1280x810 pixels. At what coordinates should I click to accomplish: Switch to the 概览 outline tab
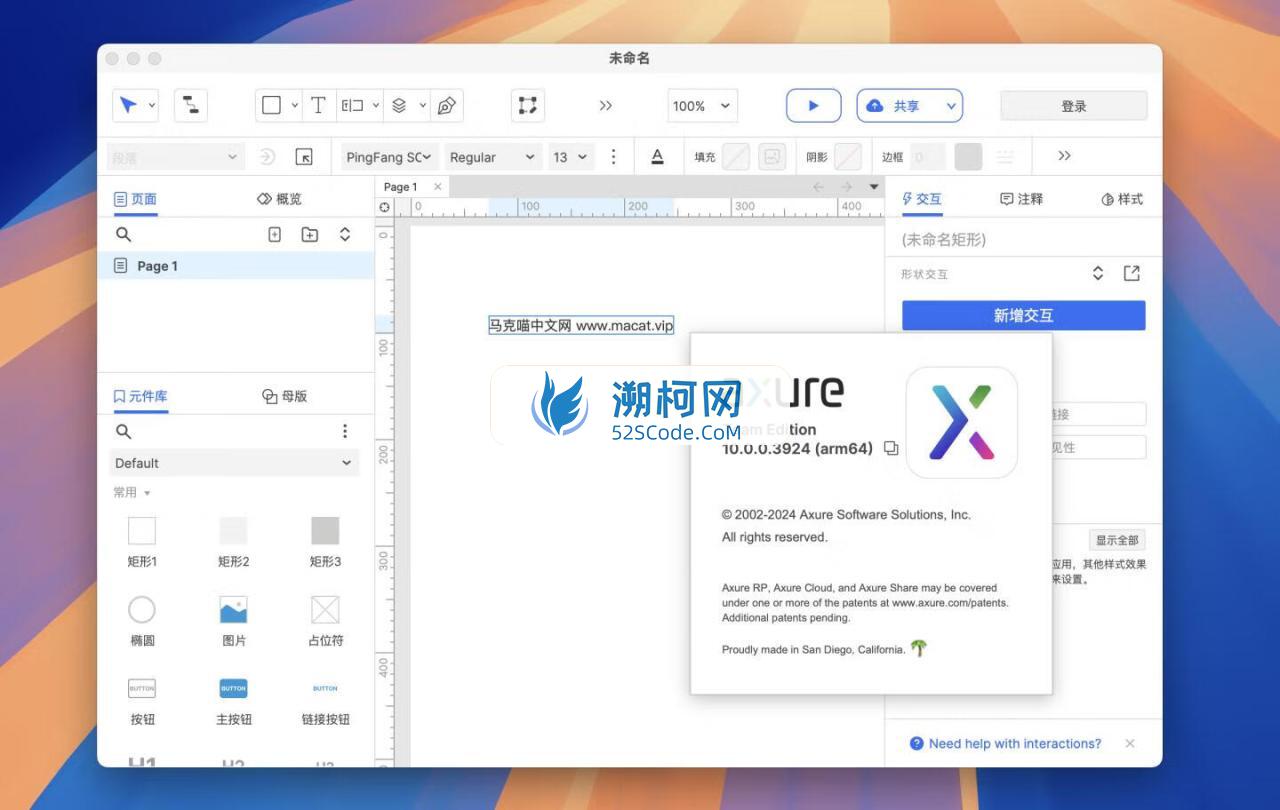click(x=279, y=199)
